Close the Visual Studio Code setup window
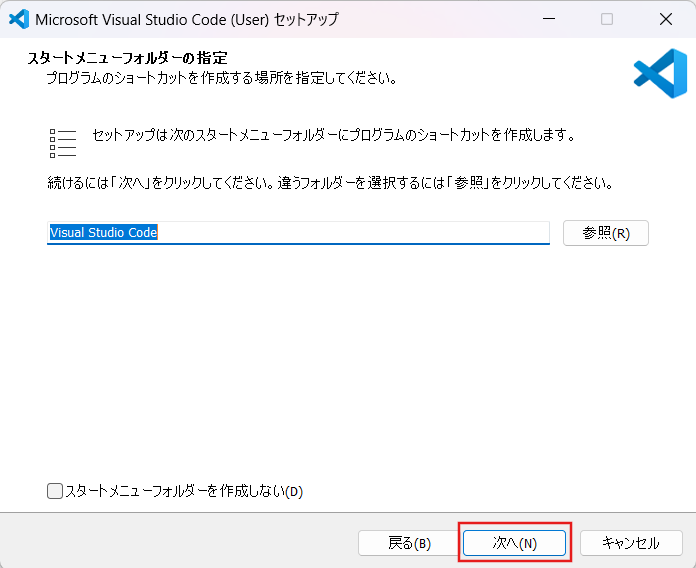Image resolution: width=696 pixels, height=568 pixels. [665, 19]
